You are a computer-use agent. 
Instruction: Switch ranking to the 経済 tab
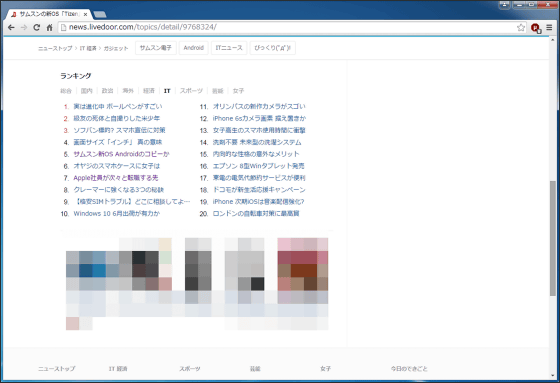149,91
